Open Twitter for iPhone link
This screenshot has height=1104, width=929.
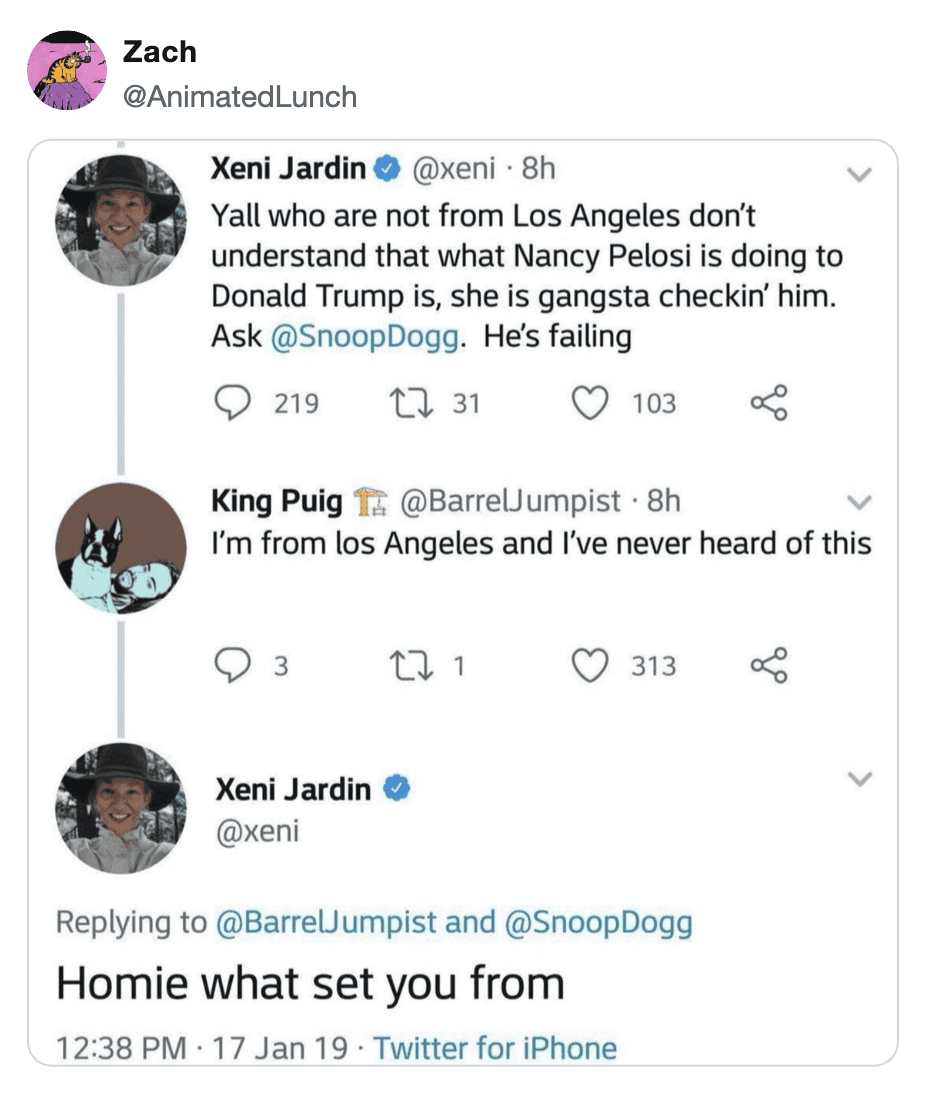(495, 1048)
